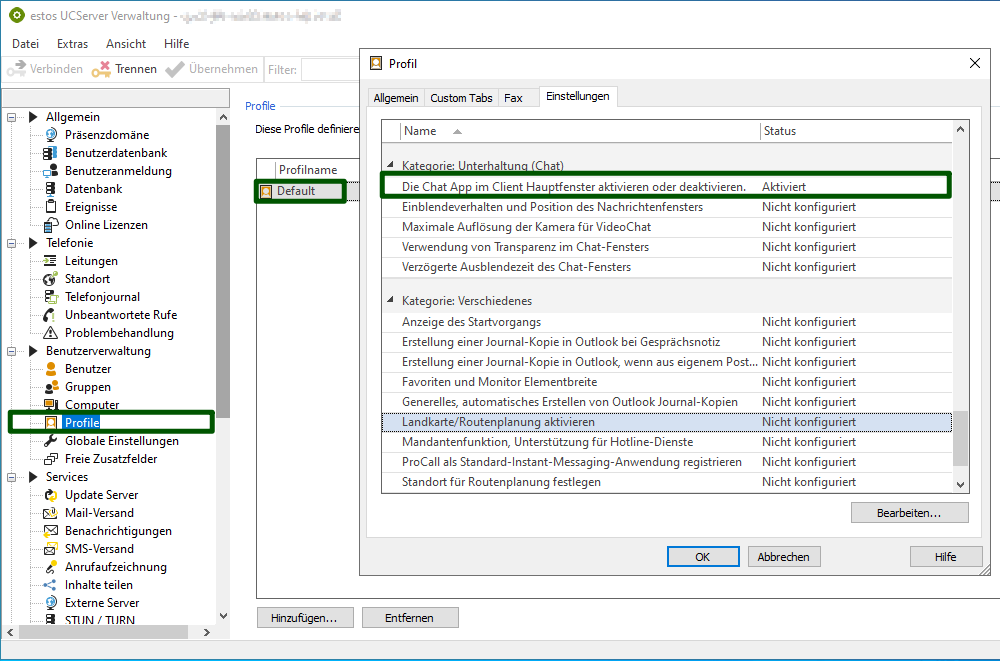Open Unbeantwortete Rufe phone icon

coord(51,315)
